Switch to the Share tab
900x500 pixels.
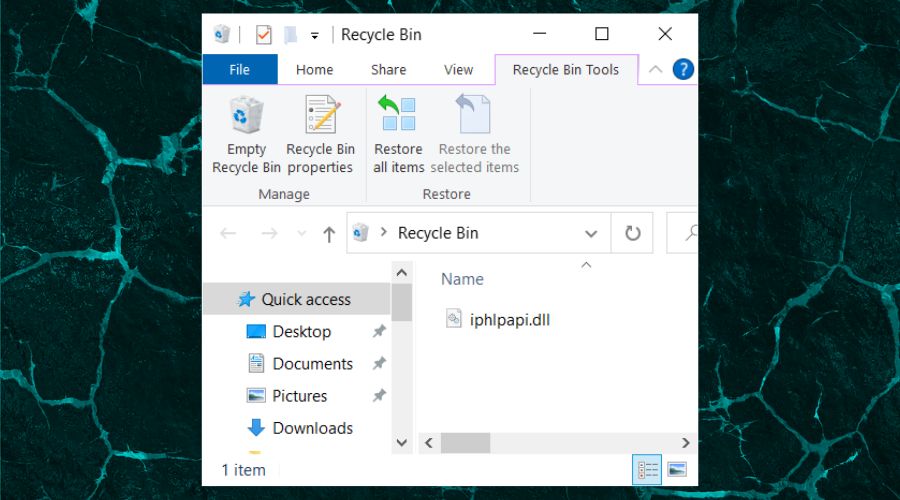389,69
